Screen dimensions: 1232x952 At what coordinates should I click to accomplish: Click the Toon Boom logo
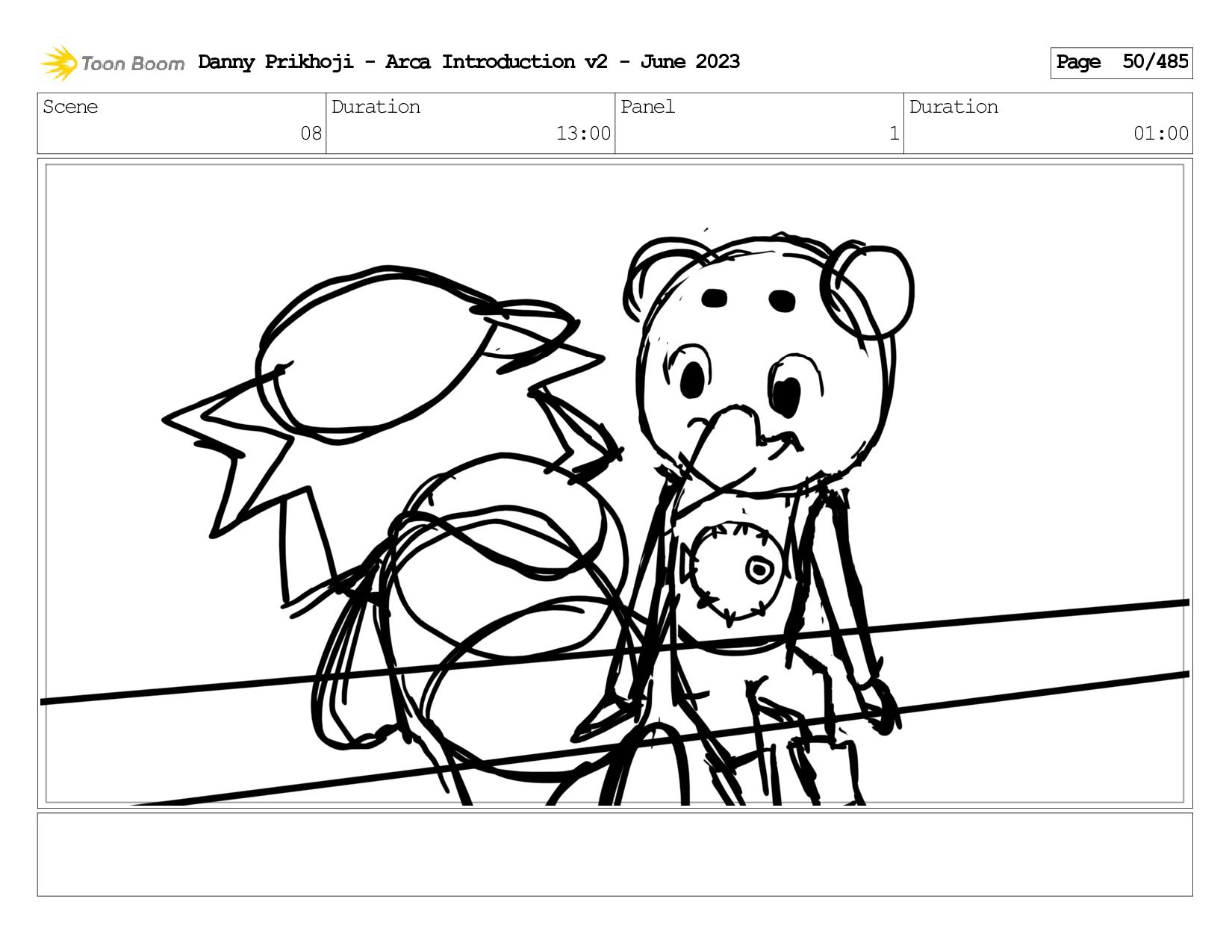112,63
